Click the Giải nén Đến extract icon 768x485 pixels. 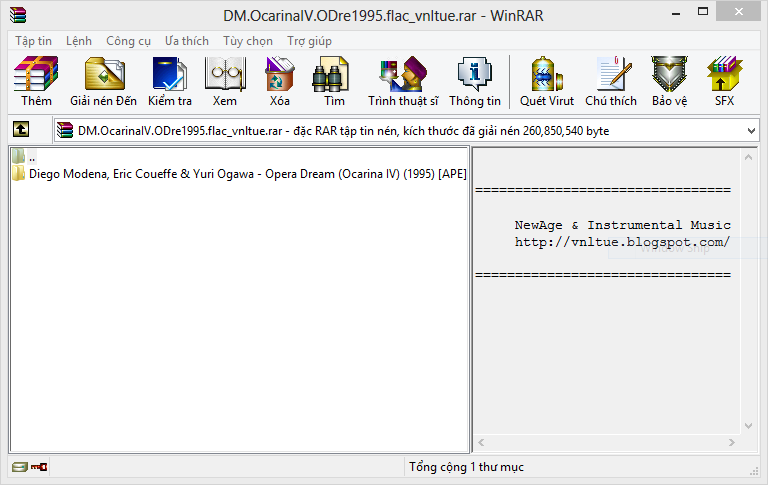103,81
